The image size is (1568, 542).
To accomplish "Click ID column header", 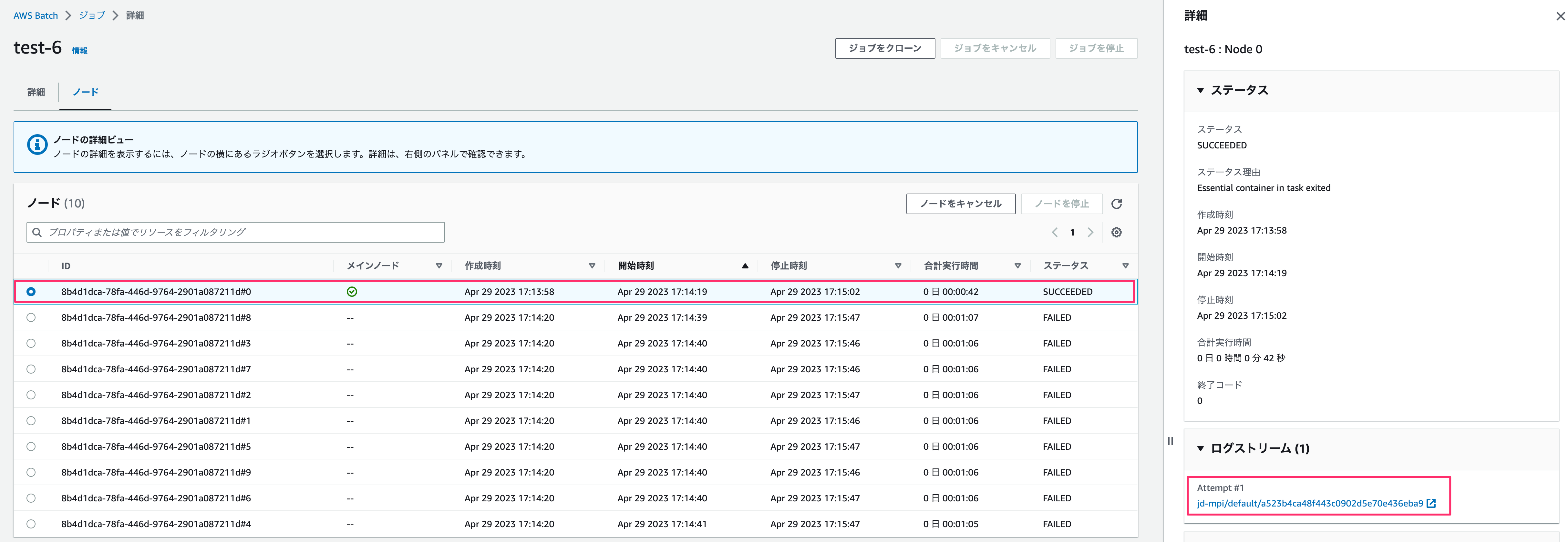I will pos(66,266).
